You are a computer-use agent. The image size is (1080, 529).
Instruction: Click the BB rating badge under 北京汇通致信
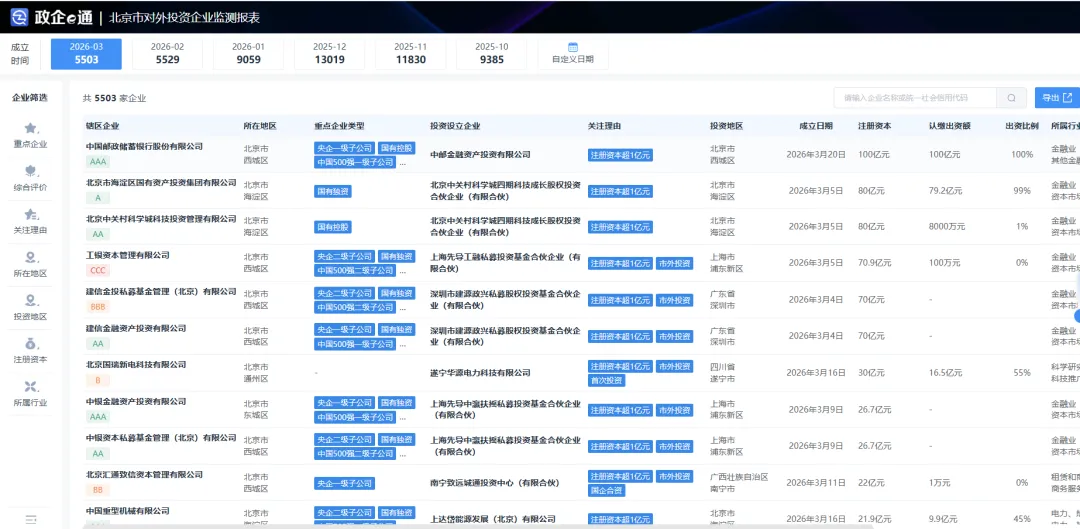pos(96,490)
